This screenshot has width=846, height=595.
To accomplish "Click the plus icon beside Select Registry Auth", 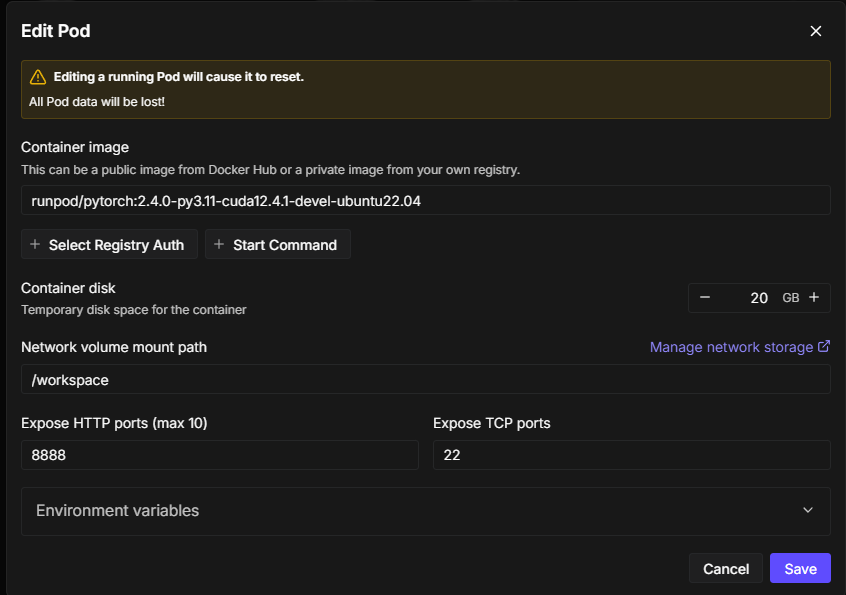I will tap(35, 245).
